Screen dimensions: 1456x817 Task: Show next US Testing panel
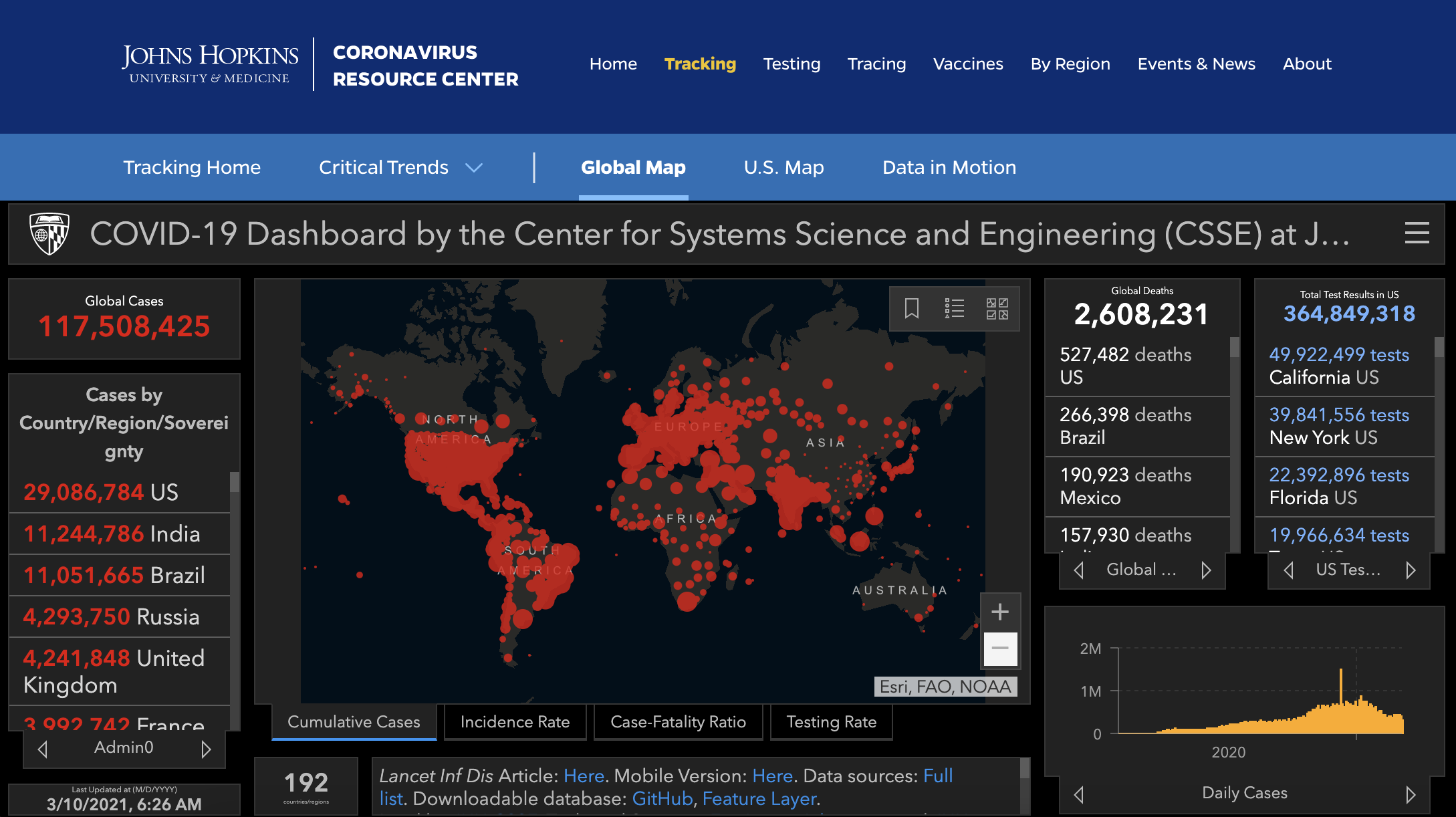click(1411, 570)
